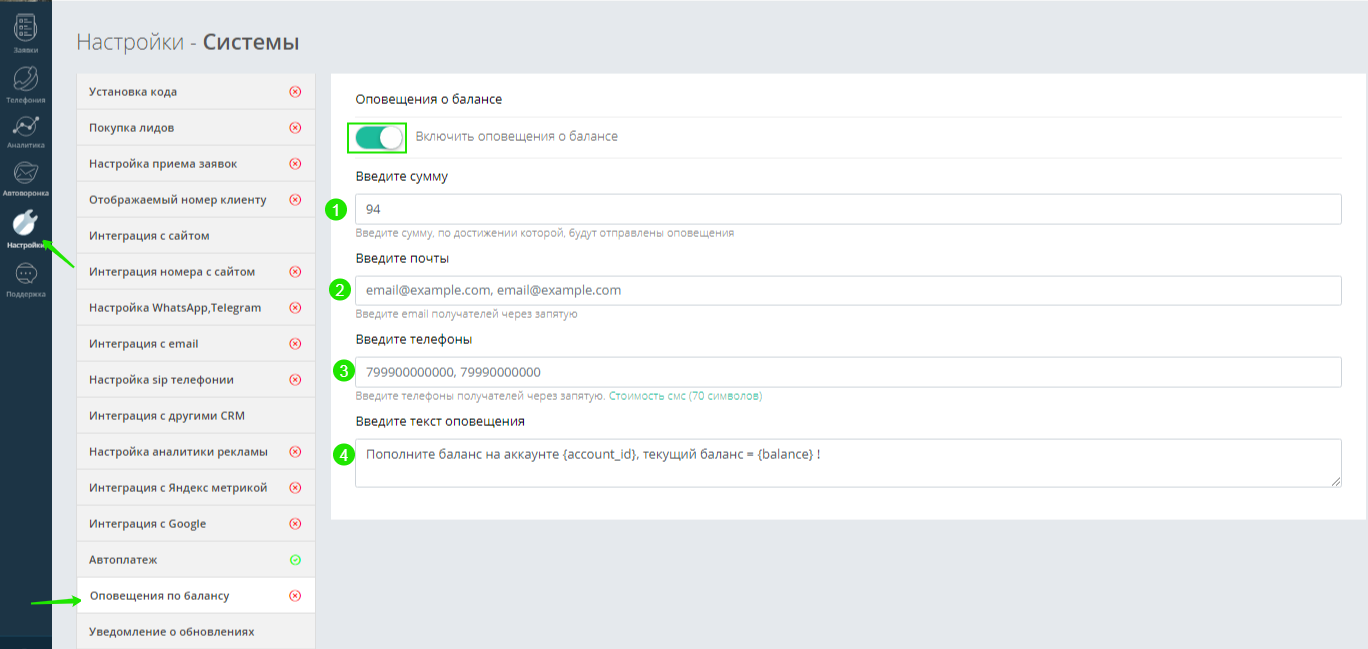The image size is (1368, 649).
Task: Open Покупка лидов settings section
Action: (x=196, y=128)
